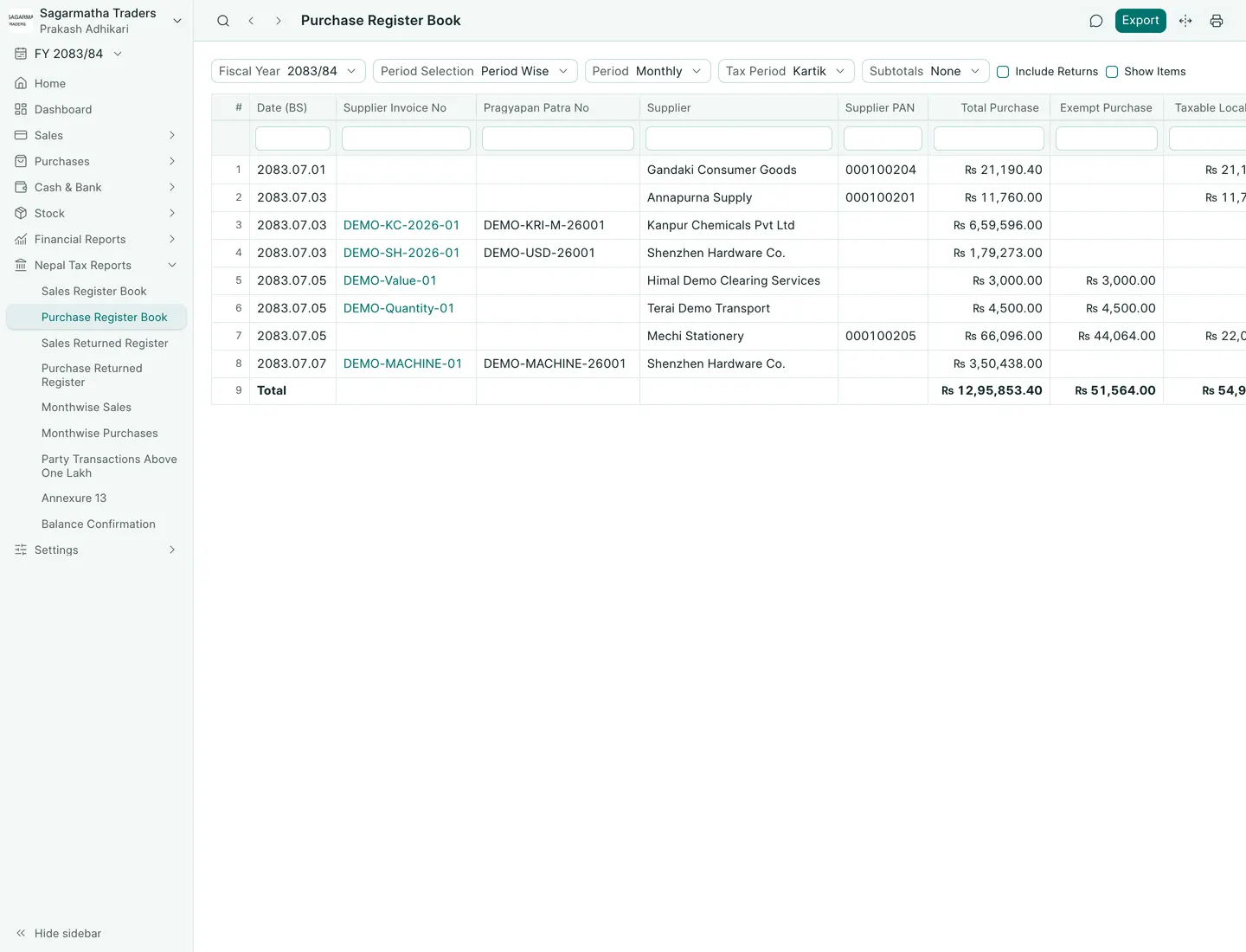The height and width of the screenshot is (952, 1246).
Task: Click the Nepal Tax Reports building icon
Action: pyautogui.click(x=21, y=265)
